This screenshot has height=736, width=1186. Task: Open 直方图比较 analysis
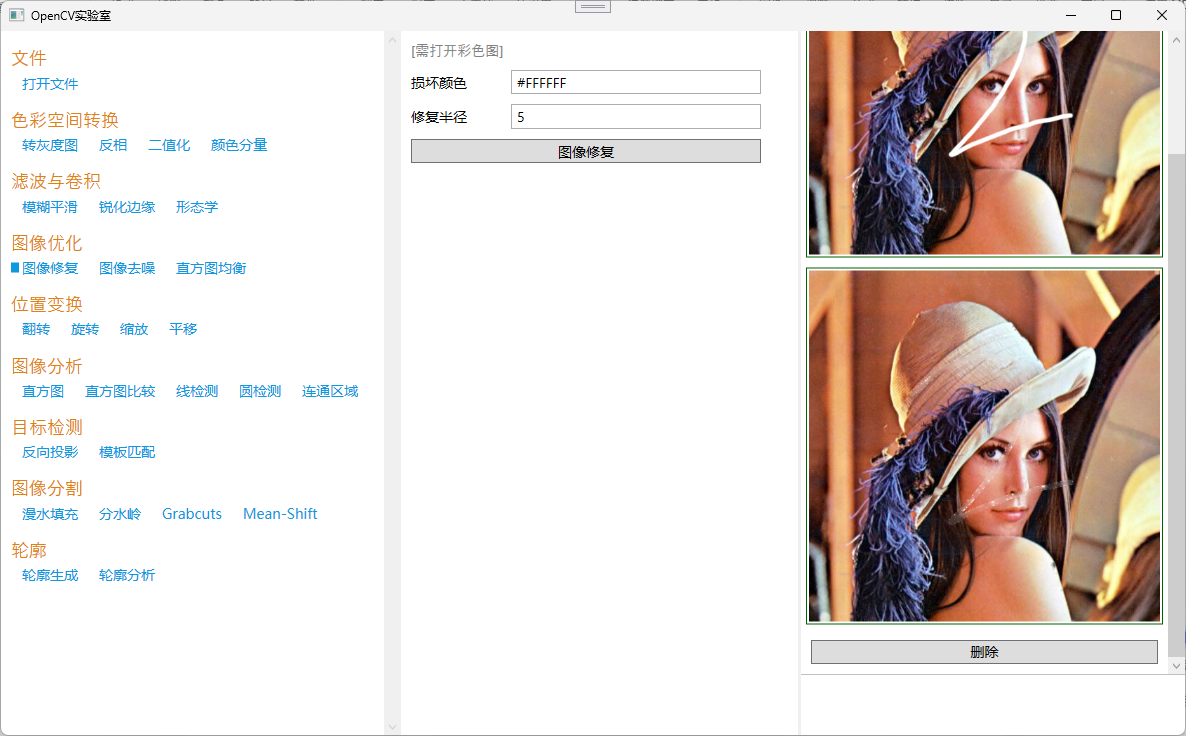click(120, 391)
